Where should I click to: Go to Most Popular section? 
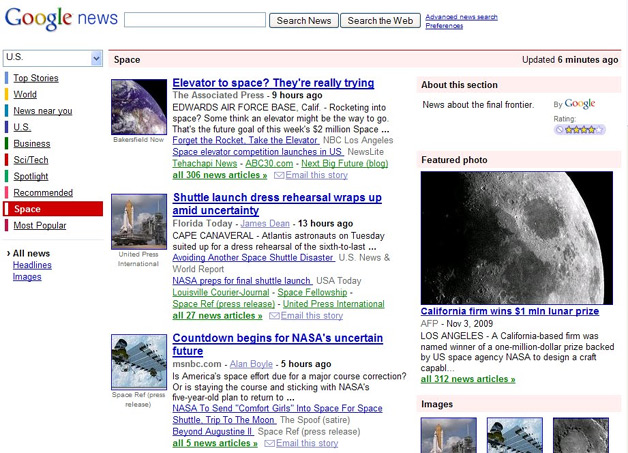[38, 225]
